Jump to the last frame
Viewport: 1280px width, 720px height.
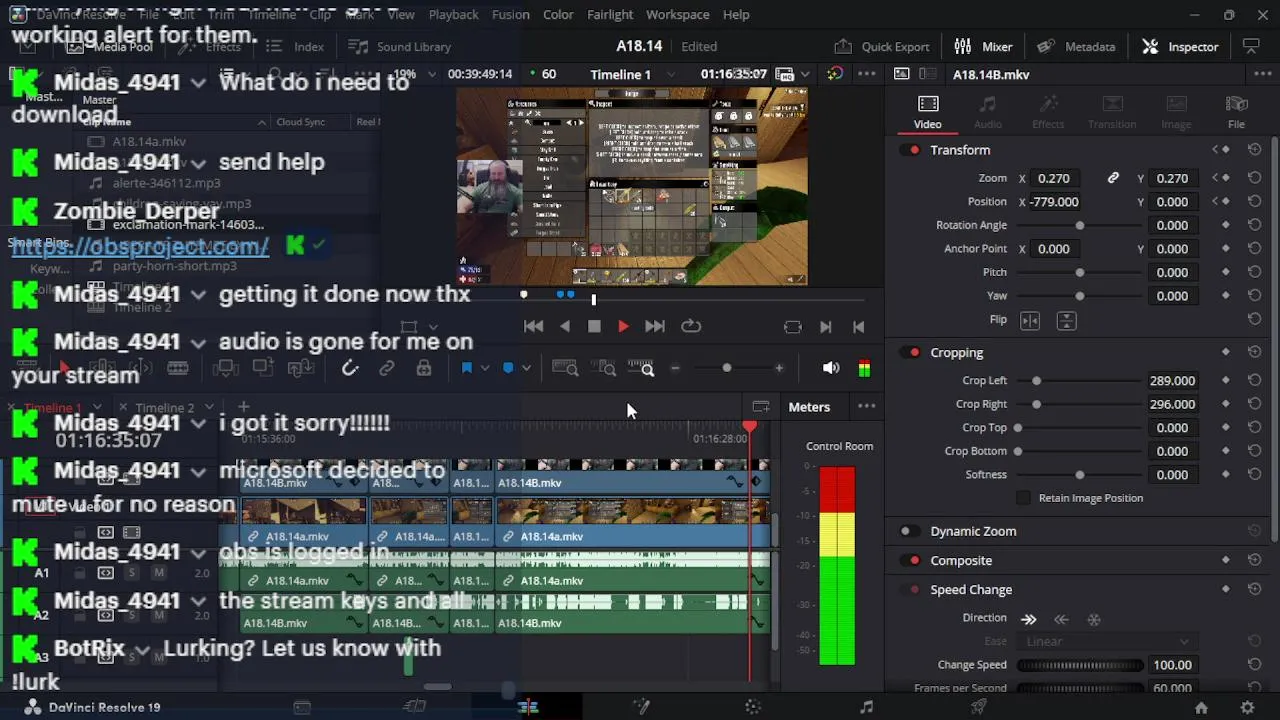pyautogui.click(x=655, y=326)
